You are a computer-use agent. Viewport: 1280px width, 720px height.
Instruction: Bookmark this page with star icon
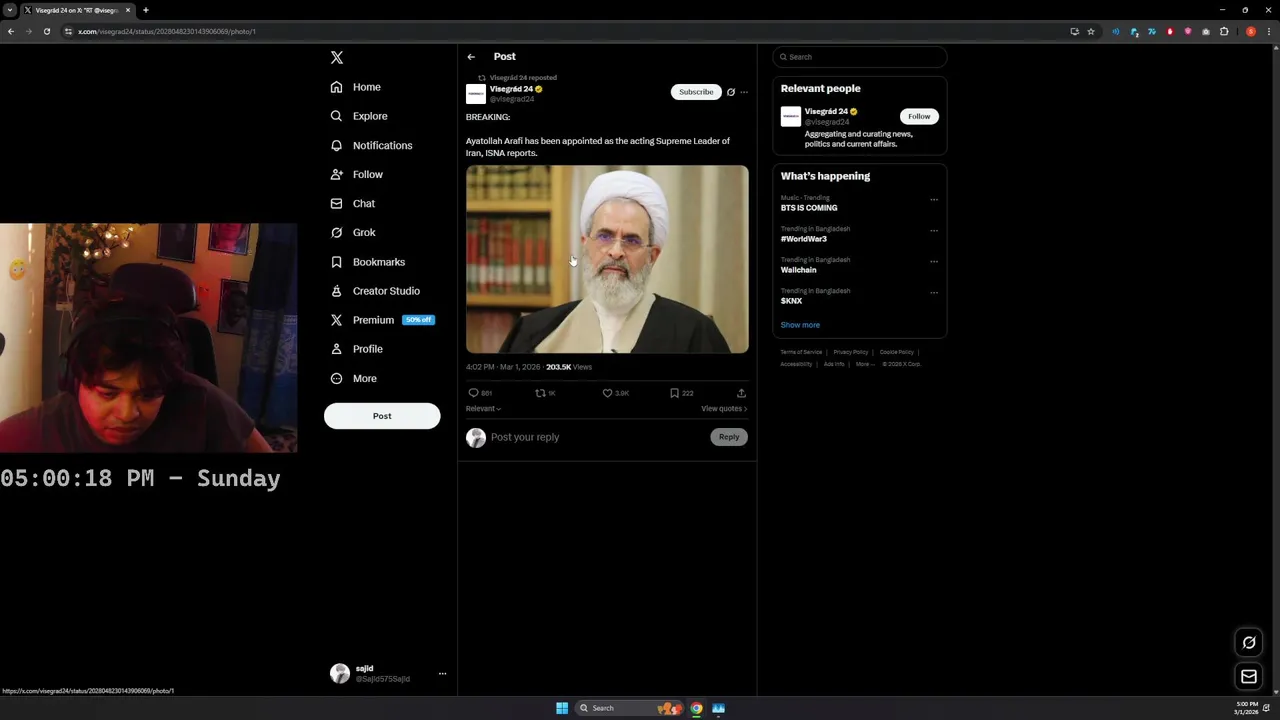[x=1091, y=31]
